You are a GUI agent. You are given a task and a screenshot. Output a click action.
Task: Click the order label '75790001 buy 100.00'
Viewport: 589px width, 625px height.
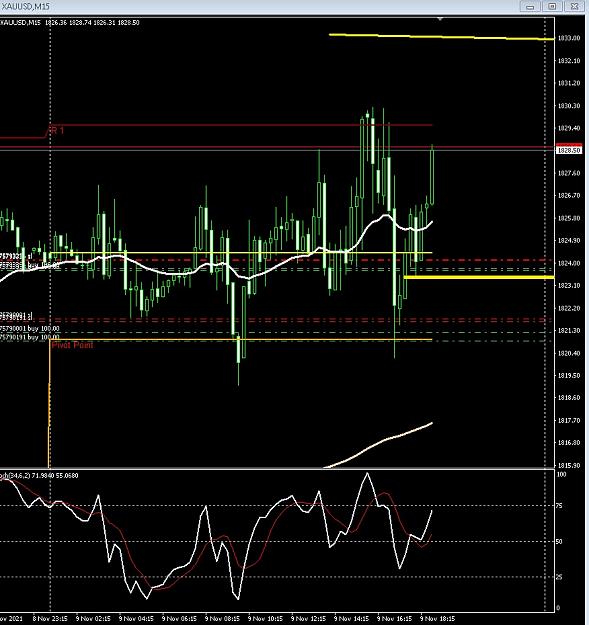pyautogui.click(x=30, y=329)
